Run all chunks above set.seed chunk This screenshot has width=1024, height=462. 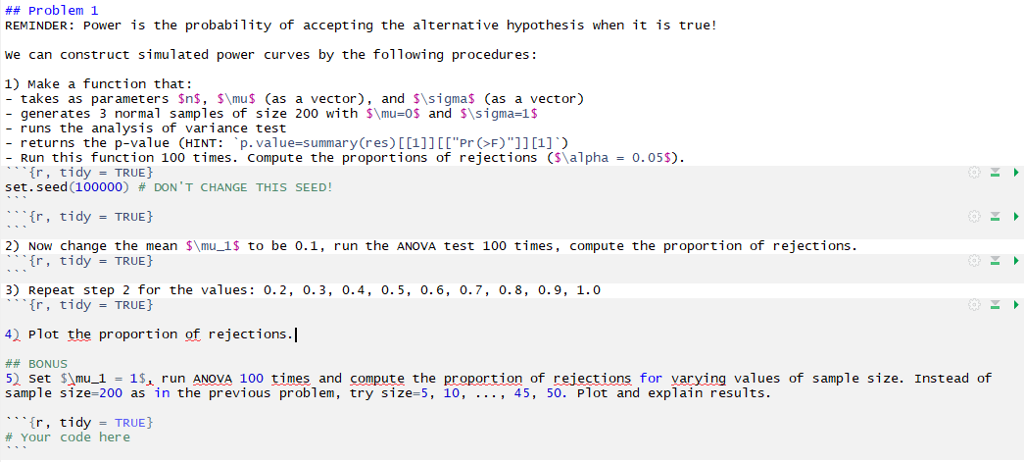coord(996,173)
